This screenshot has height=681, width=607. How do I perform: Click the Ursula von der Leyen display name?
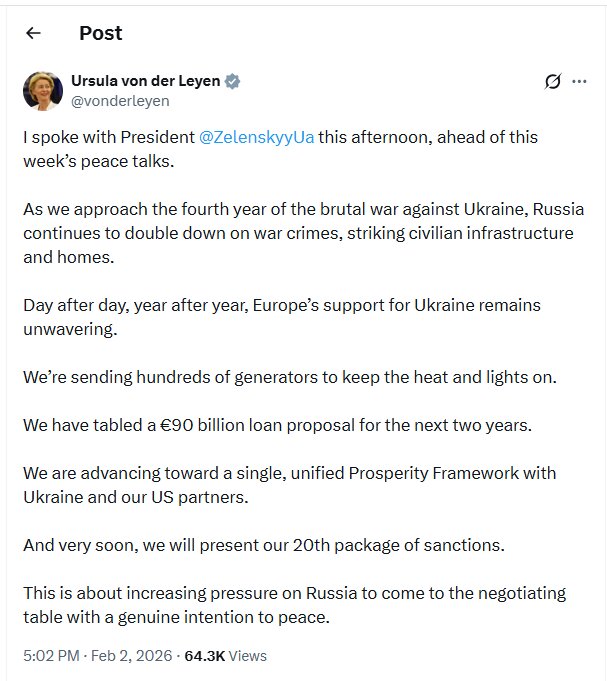[x=146, y=81]
